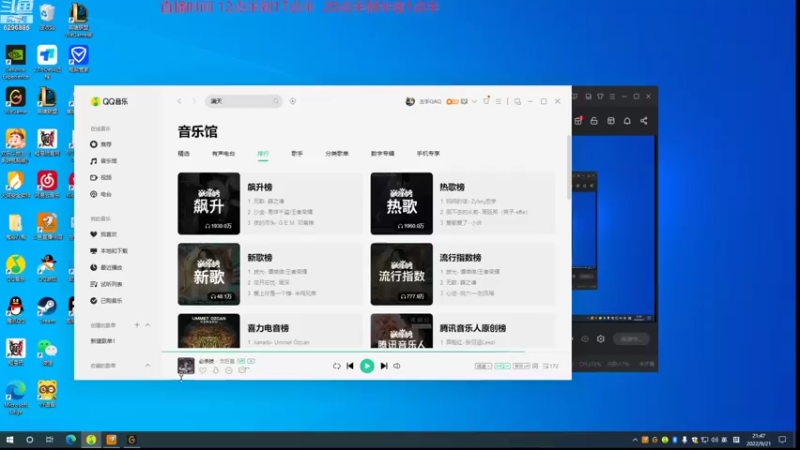800x450 pixels.
Task: Click the 飙升榜 title link
Action: click(260, 187)
